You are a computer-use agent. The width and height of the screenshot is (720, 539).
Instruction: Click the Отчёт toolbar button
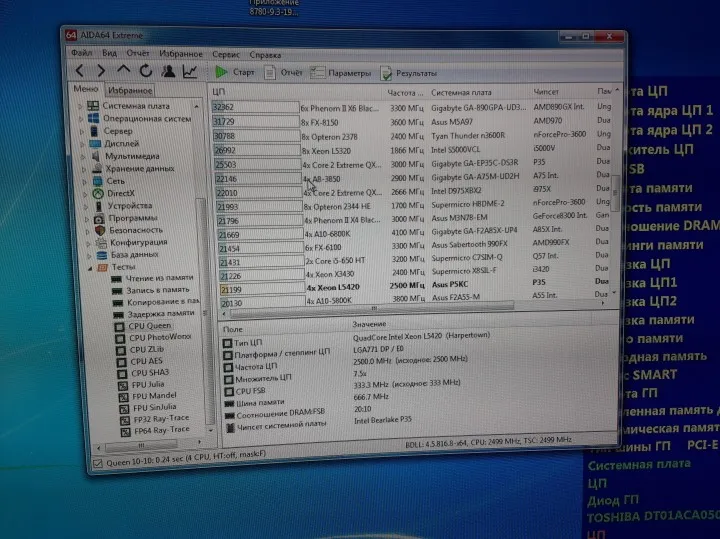[283, 73]
